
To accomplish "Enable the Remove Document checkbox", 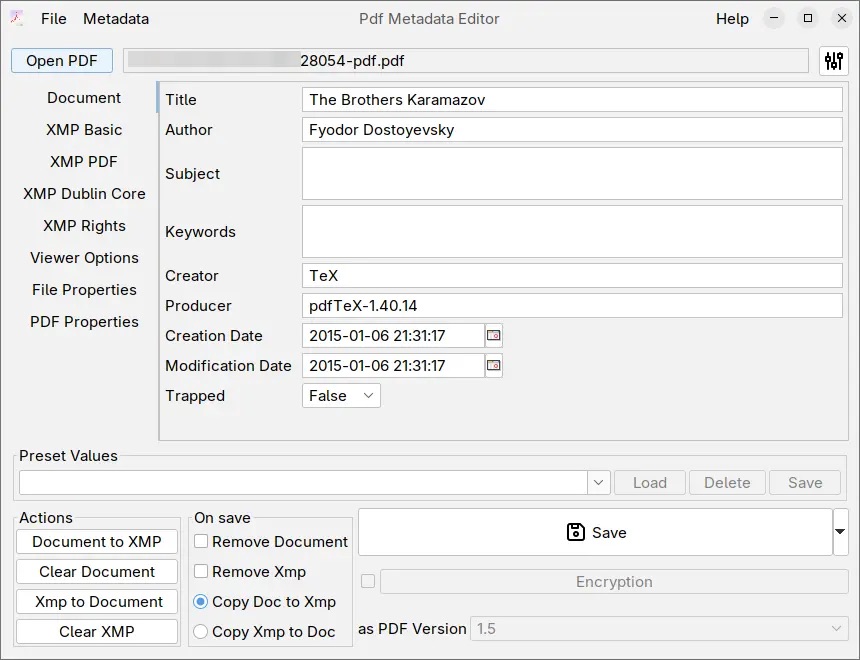I will click(x=199, y=541).
